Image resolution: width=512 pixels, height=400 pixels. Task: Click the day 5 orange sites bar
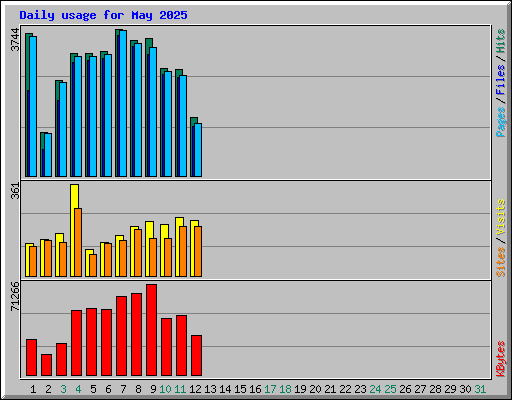point(93,265)
